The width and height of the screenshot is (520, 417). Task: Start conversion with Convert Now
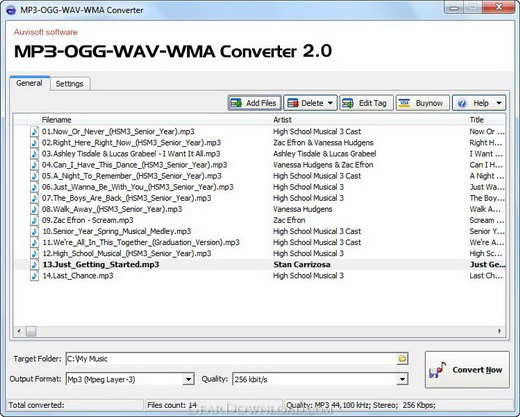tap(467, 370)
